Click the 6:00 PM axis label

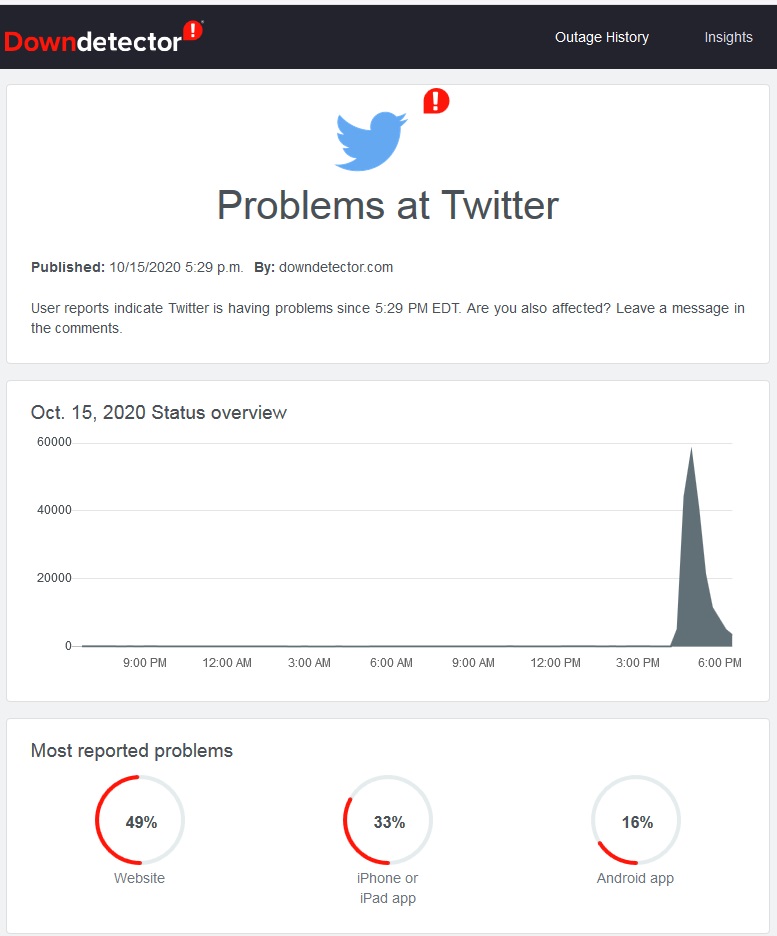point(720,663)
